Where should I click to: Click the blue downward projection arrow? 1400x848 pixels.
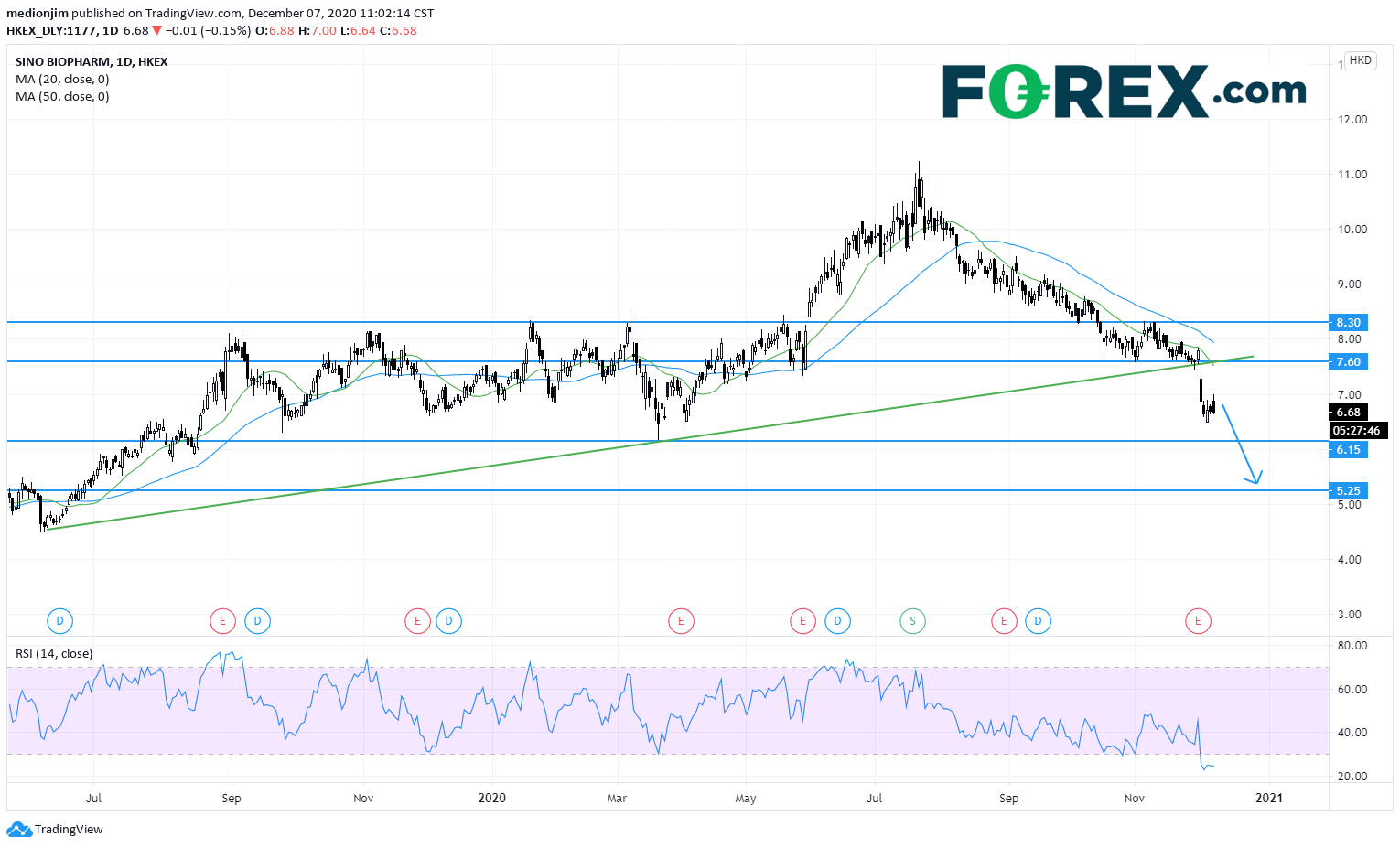tap(1242, 444)
